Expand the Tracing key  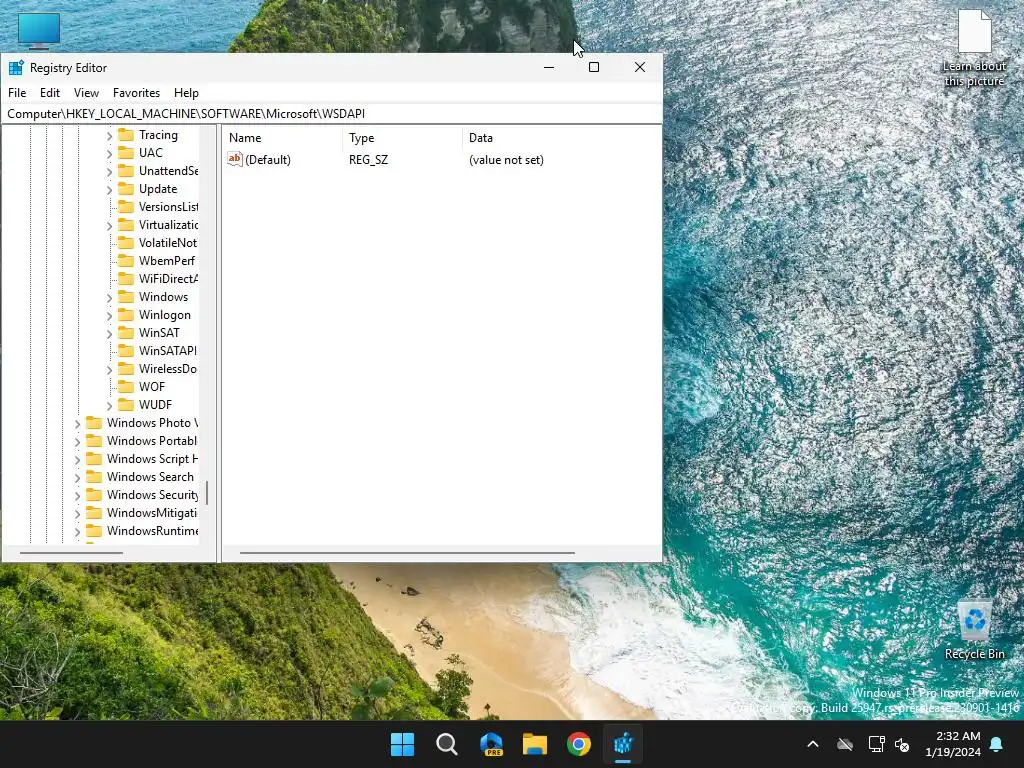point(109,135)
